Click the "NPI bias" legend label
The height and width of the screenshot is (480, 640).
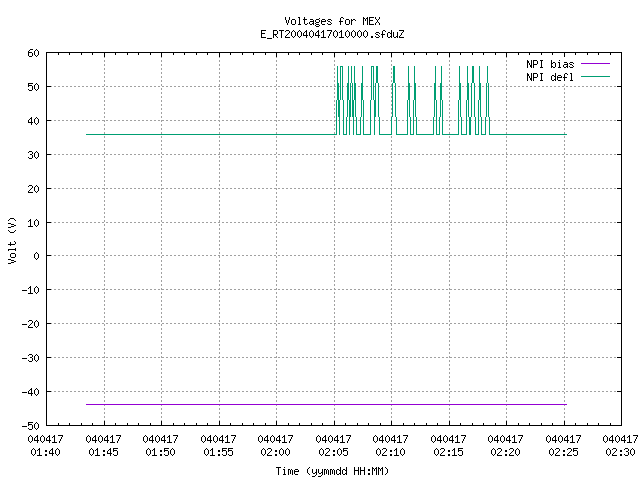click(550, 64)
